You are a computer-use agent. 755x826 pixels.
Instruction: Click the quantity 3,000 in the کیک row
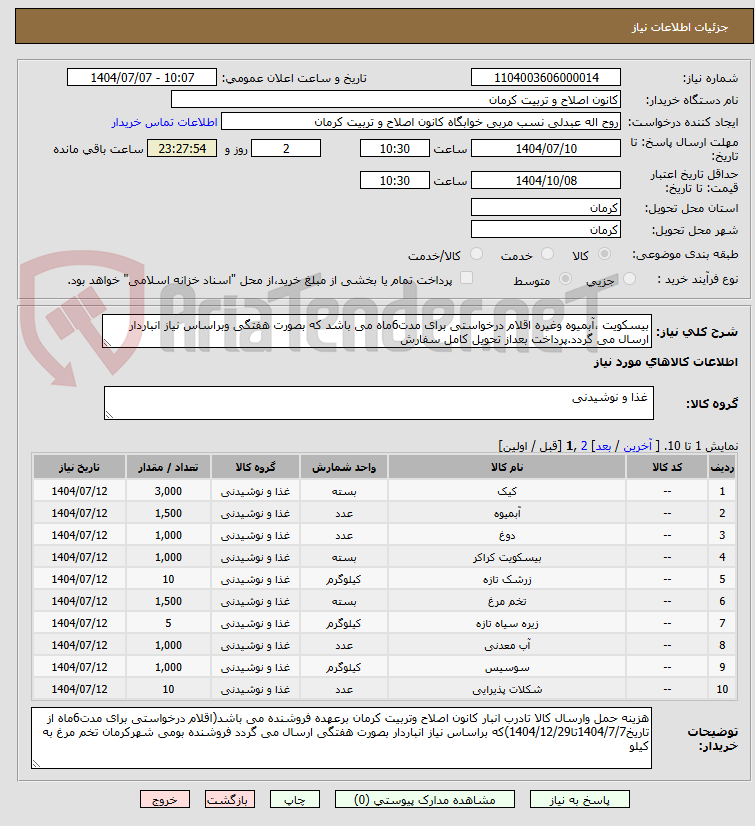click(169, 491)
